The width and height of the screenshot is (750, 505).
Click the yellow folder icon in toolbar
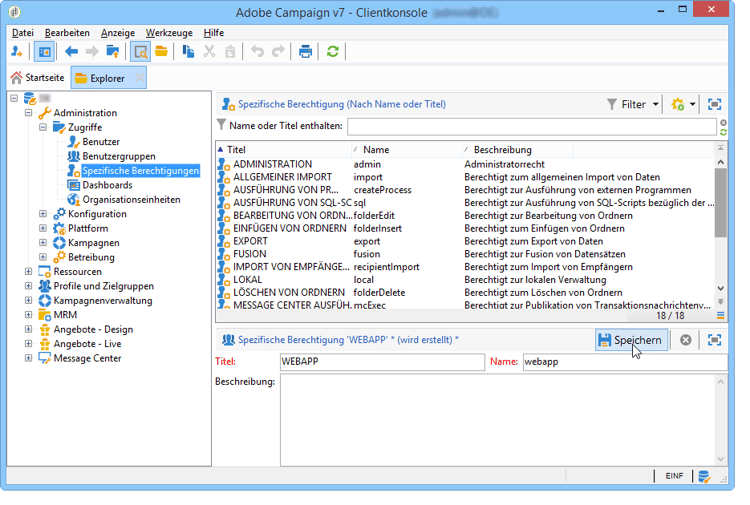[160, 52]
